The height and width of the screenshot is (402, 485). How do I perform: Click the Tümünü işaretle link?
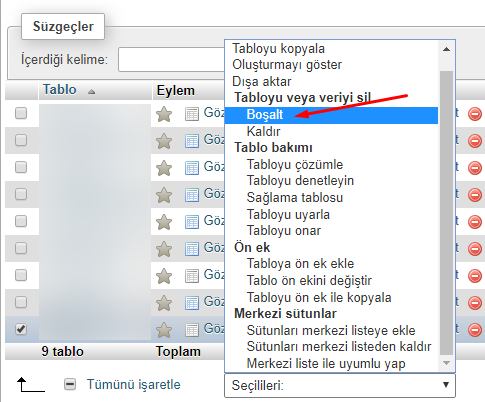(x=133, y=385)
